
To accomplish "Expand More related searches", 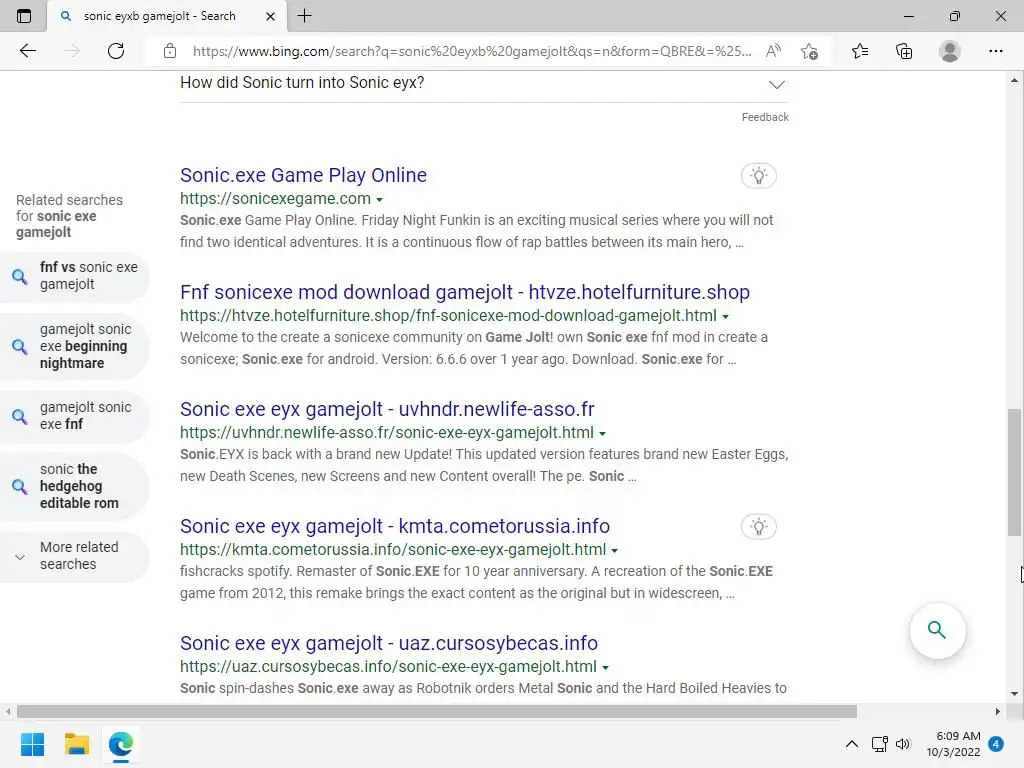I will click(75, 556).
